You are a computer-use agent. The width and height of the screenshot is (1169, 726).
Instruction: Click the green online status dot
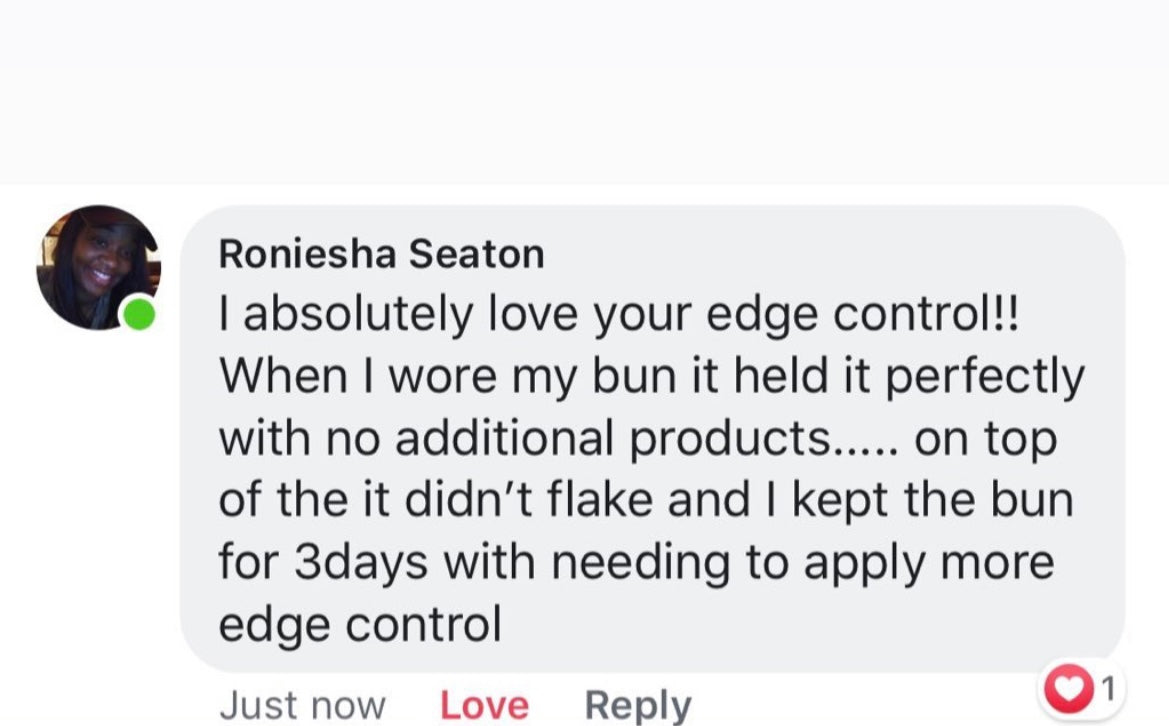pos(139,315)
